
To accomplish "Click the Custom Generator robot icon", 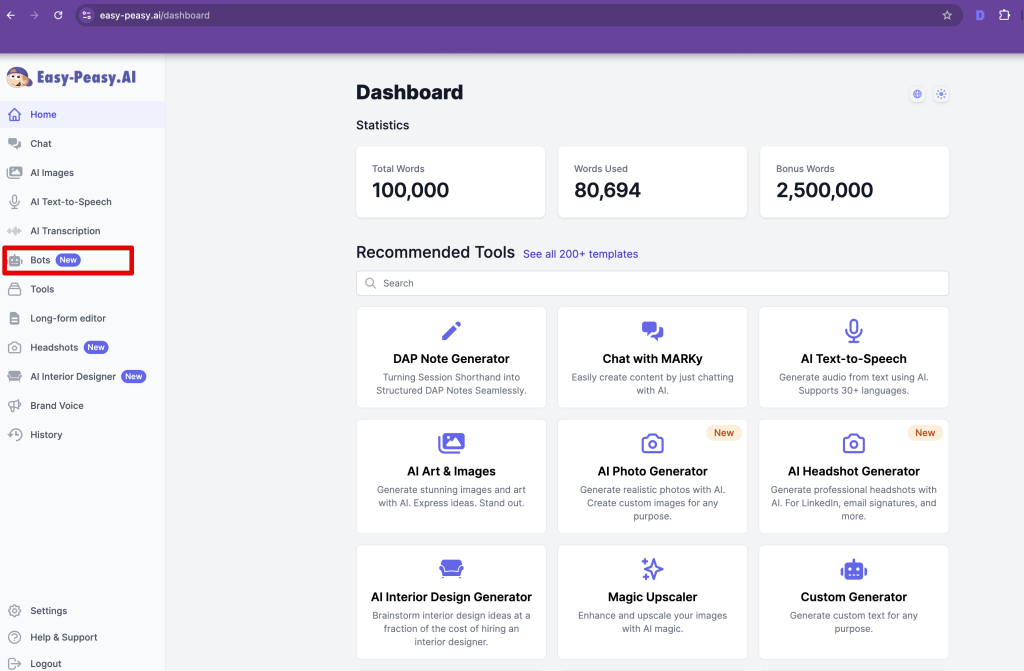I will [853, 569].
